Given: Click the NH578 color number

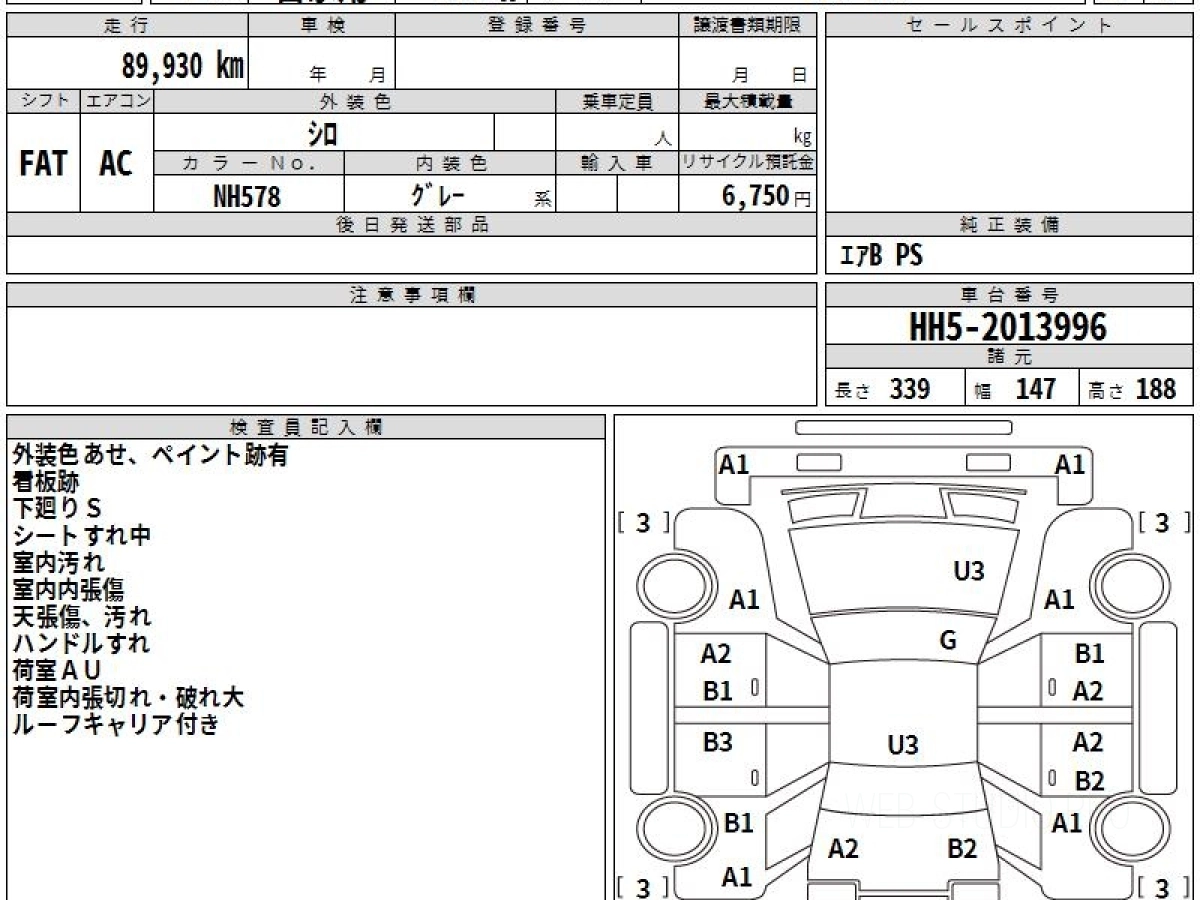Looking at the screenshot, I should 247,197.
